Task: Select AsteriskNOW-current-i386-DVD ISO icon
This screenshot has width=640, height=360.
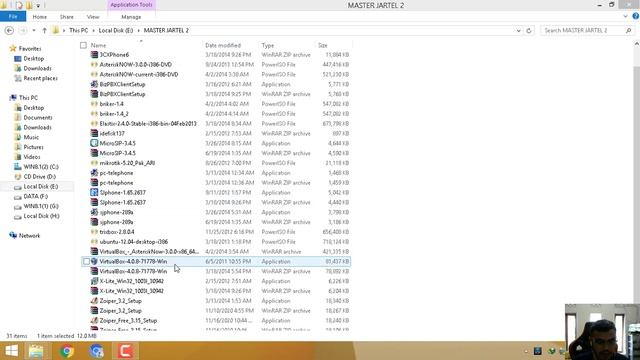Action: pos(94,74)
